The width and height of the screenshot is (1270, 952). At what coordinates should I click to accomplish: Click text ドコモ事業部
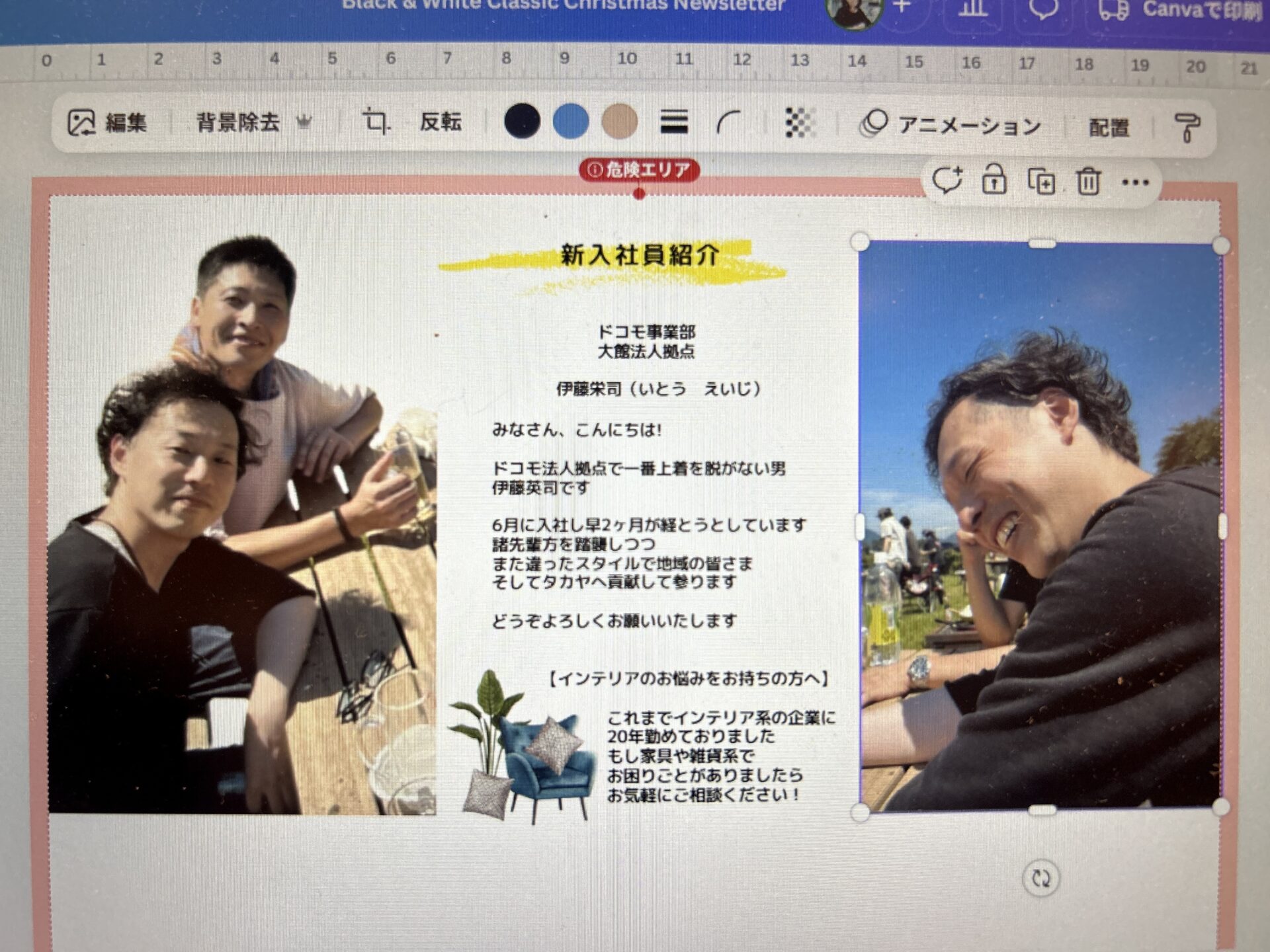646,332
